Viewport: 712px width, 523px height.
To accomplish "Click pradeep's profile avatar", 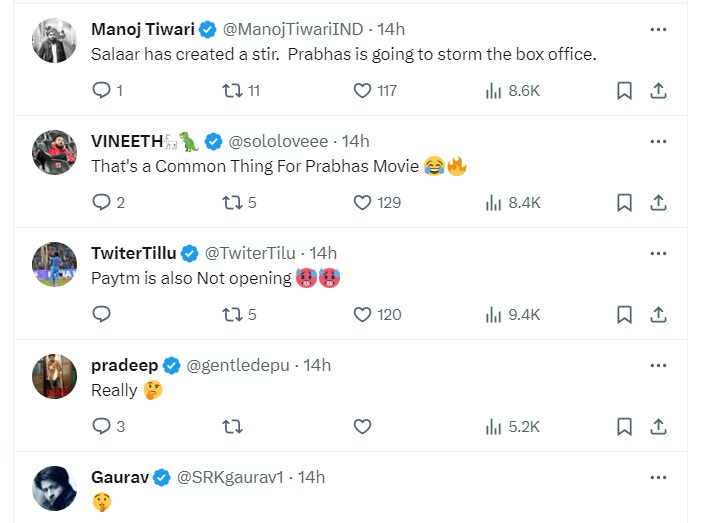I will 54,378.
